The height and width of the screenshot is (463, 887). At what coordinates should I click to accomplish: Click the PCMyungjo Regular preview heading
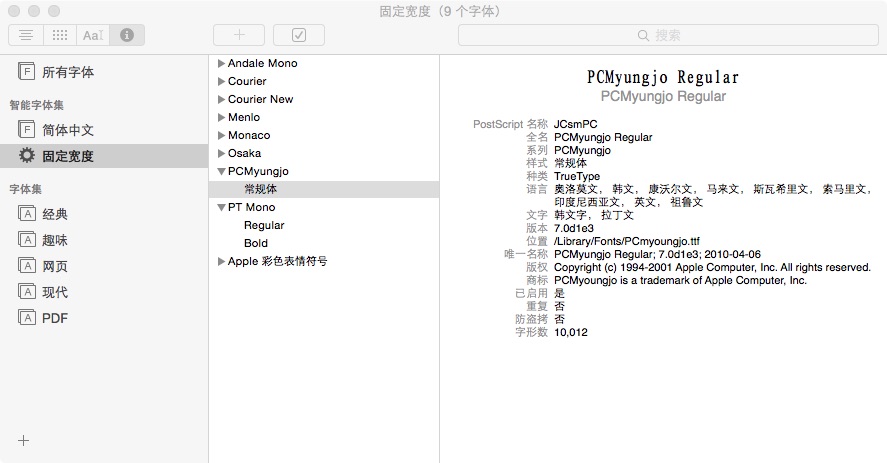tap(663, 77)
